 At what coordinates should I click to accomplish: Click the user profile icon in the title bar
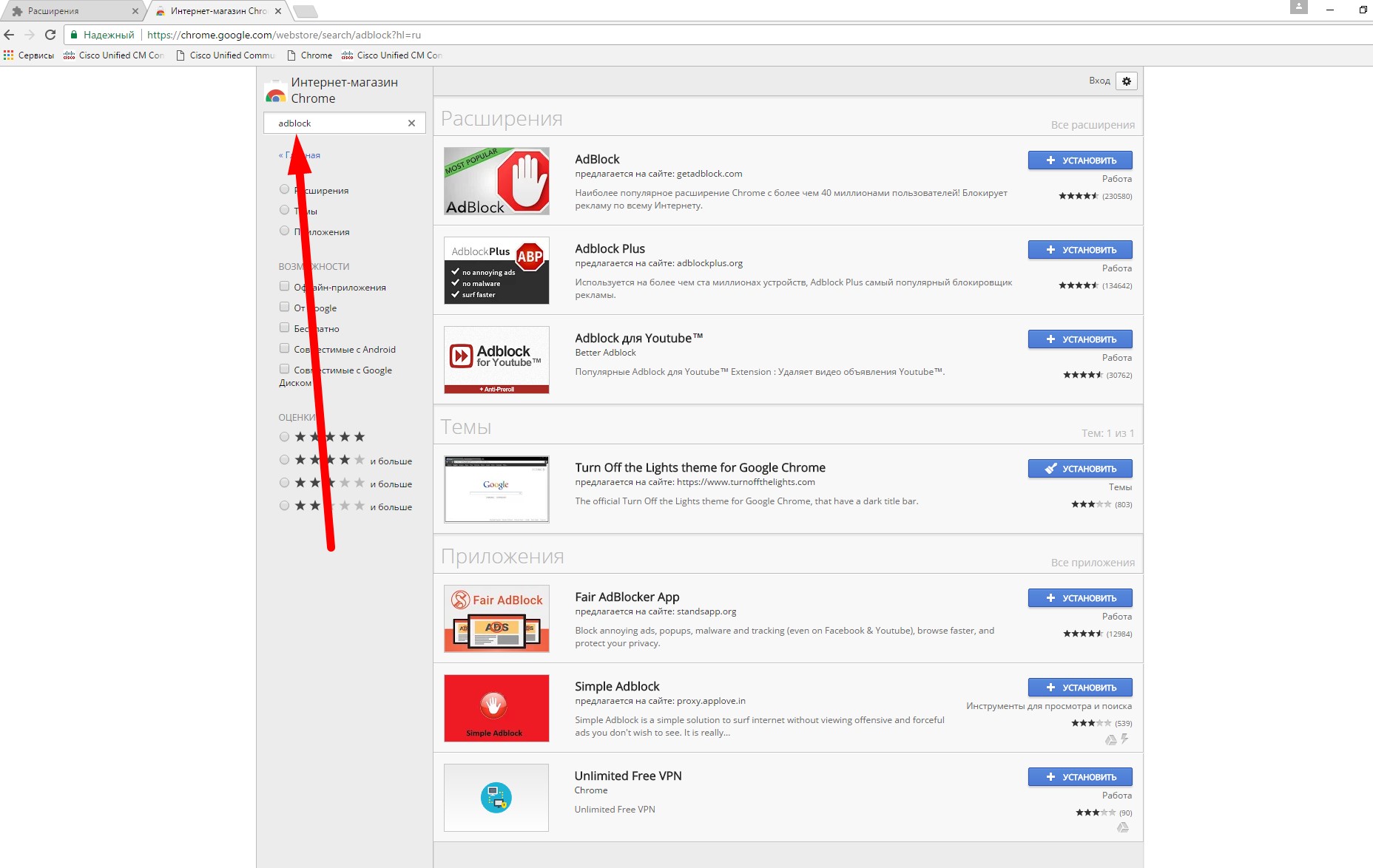(x=1298, y=7)
